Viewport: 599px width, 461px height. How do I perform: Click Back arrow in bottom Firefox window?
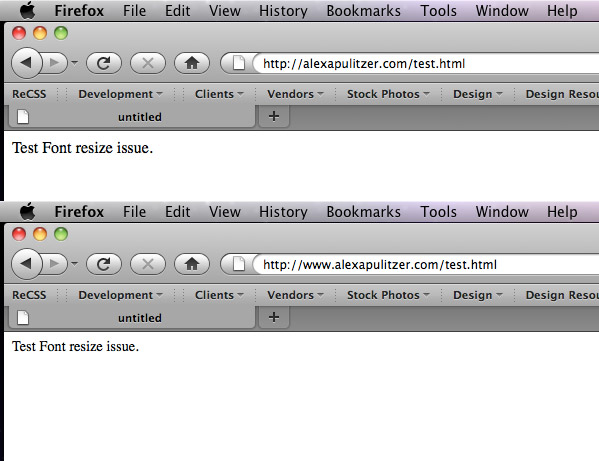pos(26,264)
